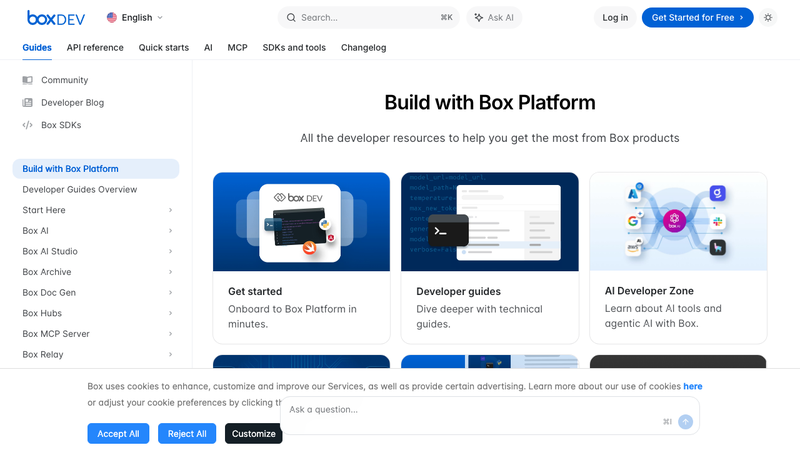Viewport: 800px width, 450px height.
Task: Click the Developer guides card title
Action: [x=458, y=291]
